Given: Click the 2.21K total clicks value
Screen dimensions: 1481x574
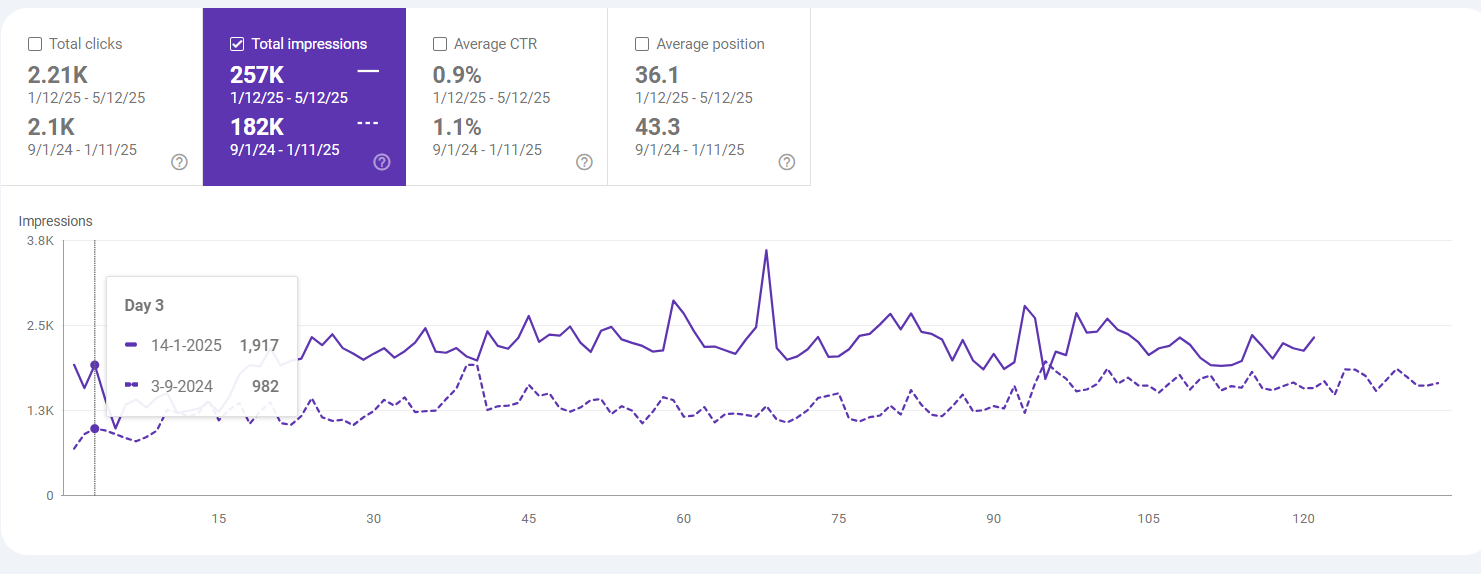Looking at the screenshot, I should pos(57,75).
